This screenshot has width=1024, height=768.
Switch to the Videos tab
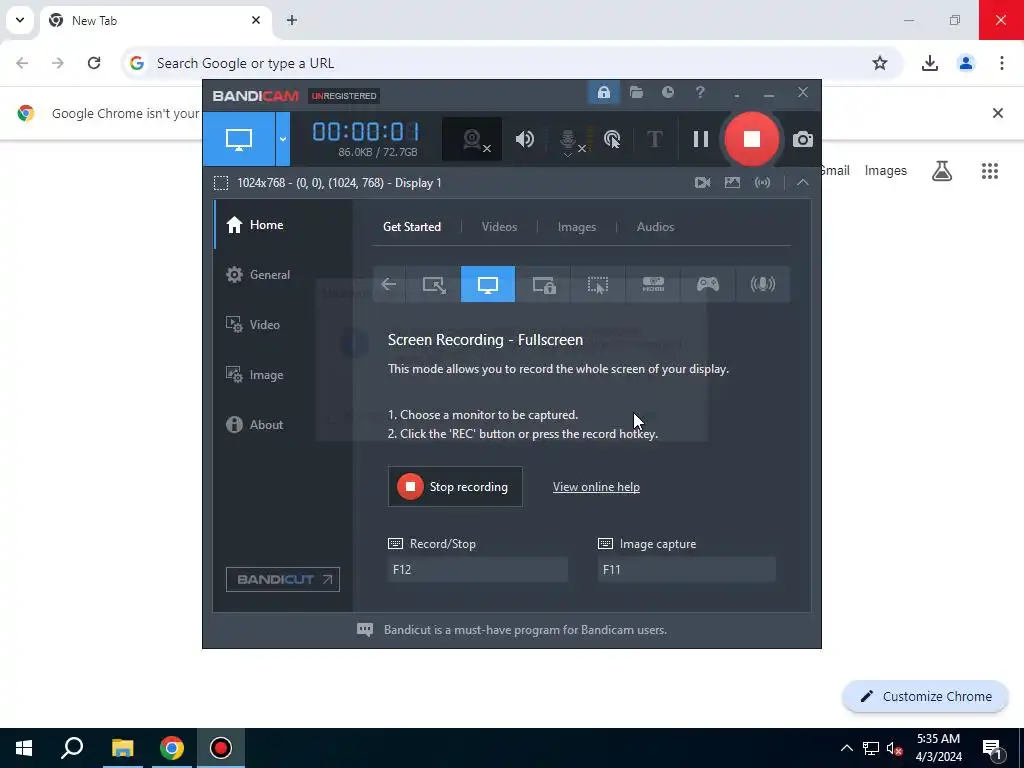point(499,227)
